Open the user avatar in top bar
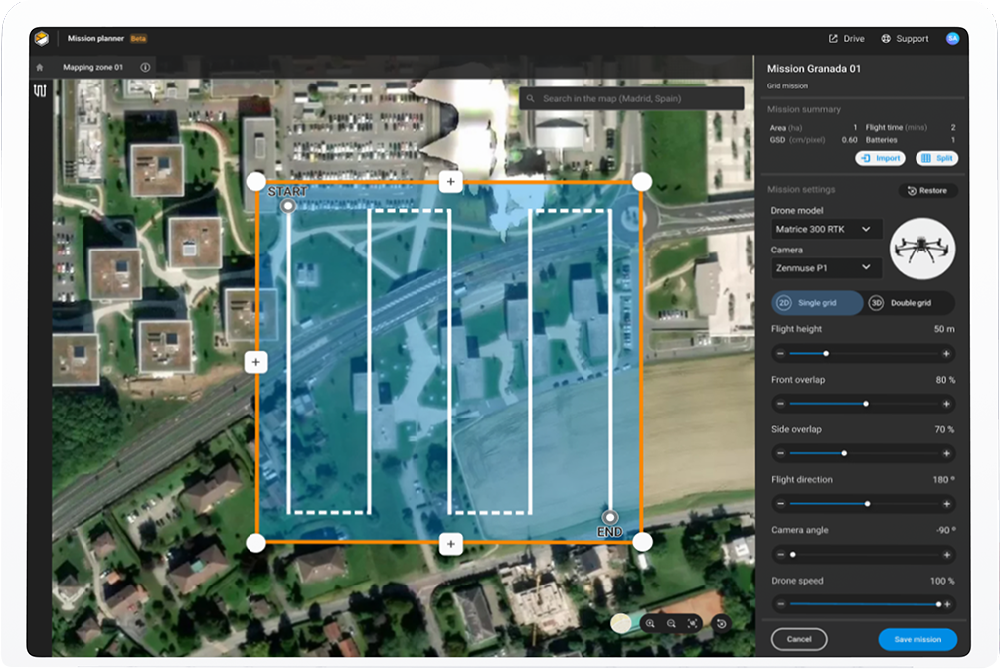 tap(952, 38)
